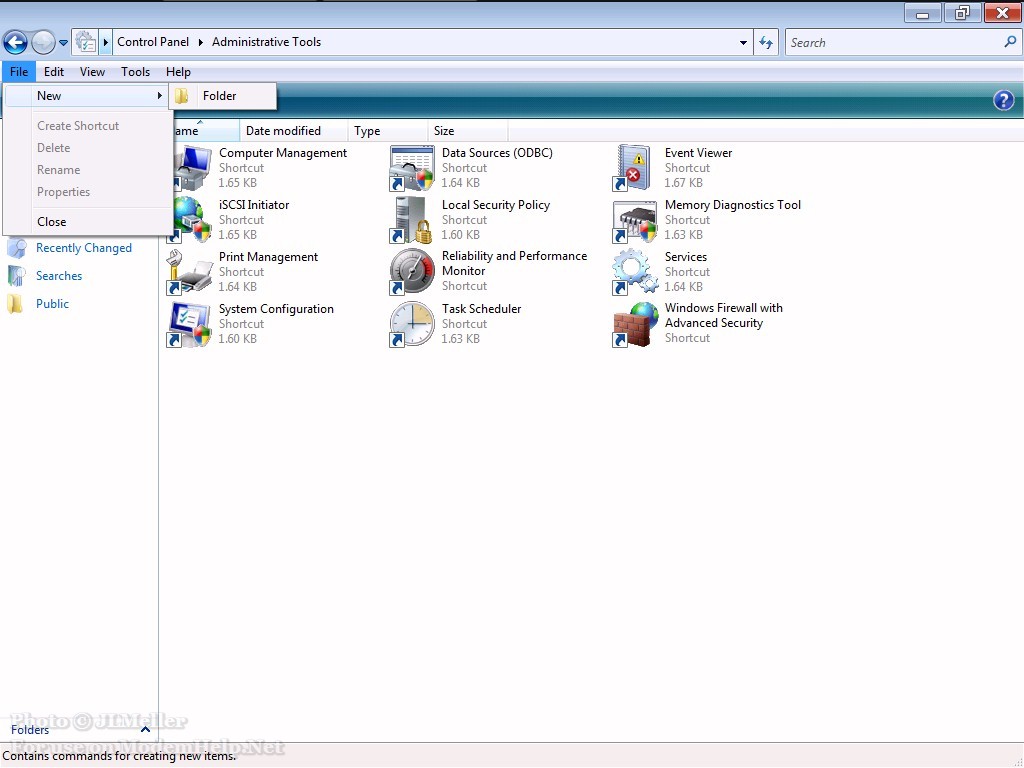Click the search magnifier icon
1024x768 pixels.
[1010, 42]
